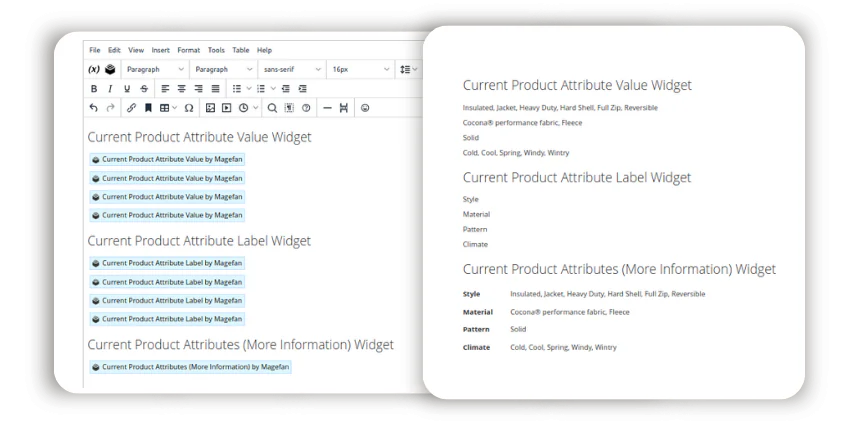This screenshot has height=425, width=853.
Task: Open the Edit menu
Action: pos(114,50)
